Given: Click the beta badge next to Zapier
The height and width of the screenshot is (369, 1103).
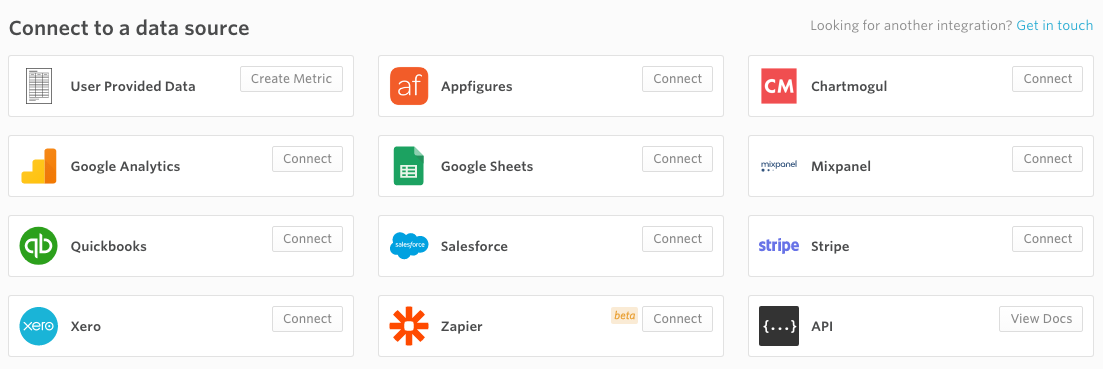Looking at the screenshot, I should coord(625,316).
